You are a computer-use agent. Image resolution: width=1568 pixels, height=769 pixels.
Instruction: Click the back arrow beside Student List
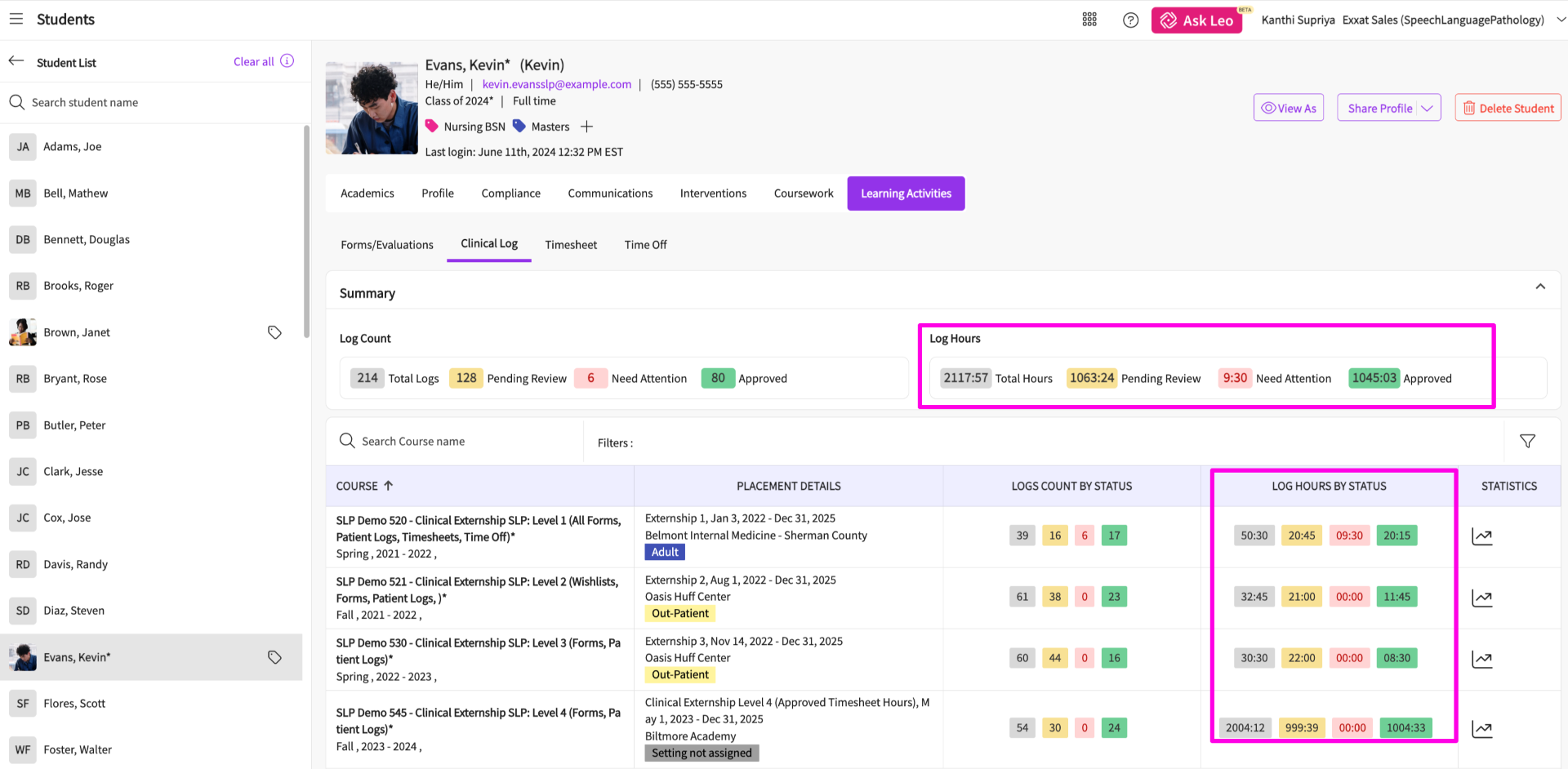coord(16,61)
